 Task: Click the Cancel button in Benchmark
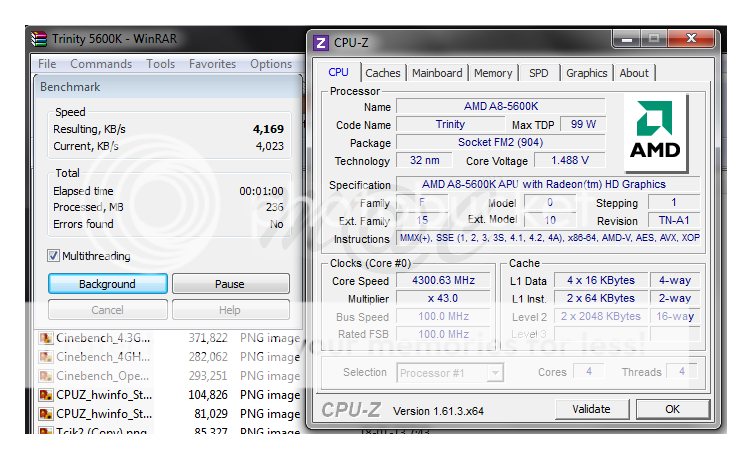point(107,310)
